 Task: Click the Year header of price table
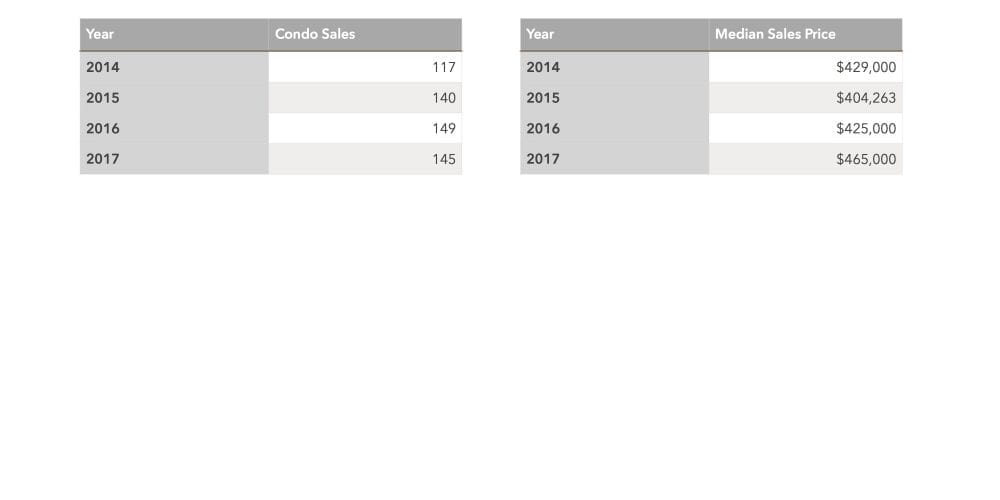tap(615, 34)
